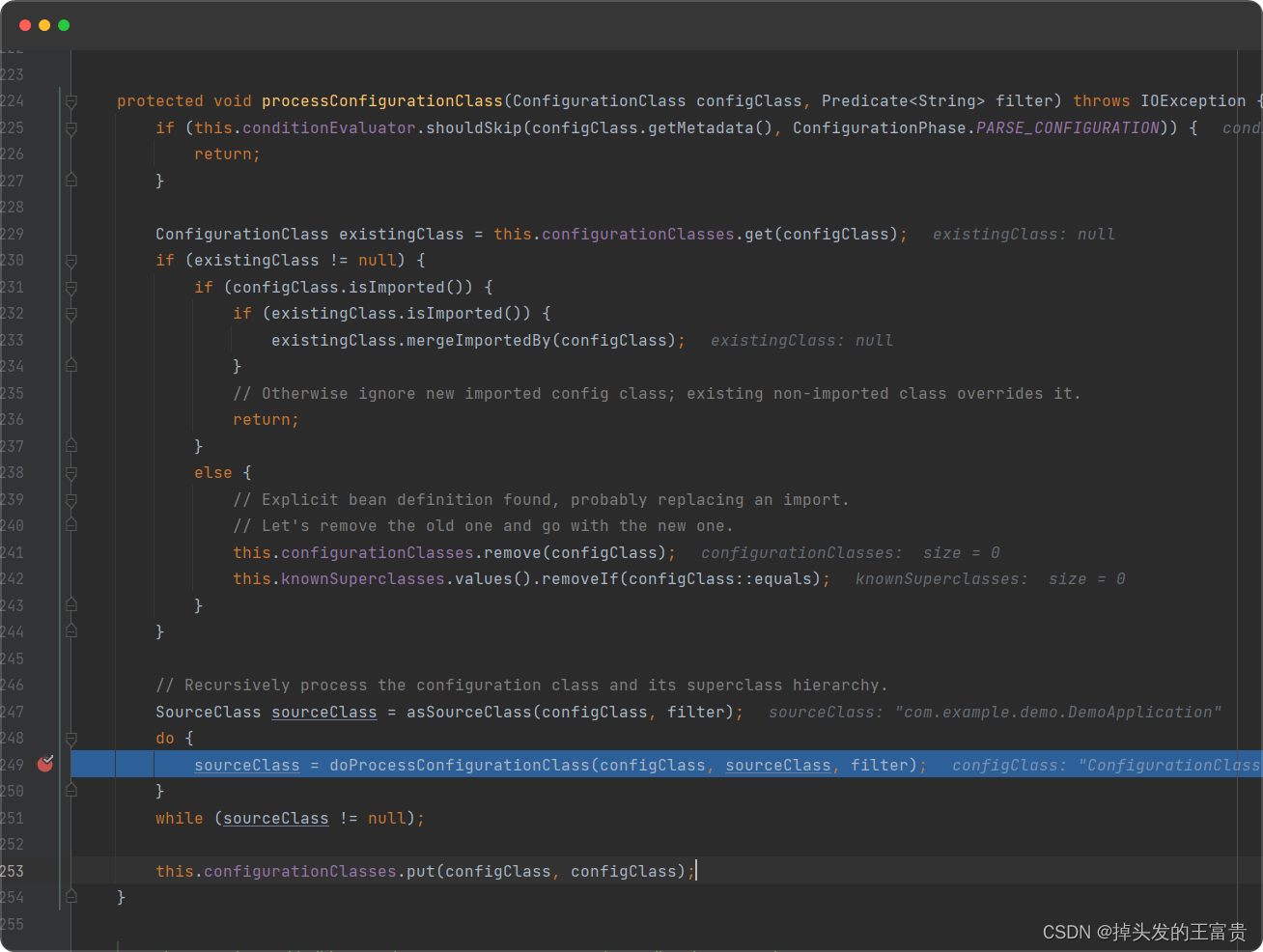Screen dimensions: 1263x952
Task: Click the 'configClass:' debug hint on the breakpoint line
Action: [1010, 766]
